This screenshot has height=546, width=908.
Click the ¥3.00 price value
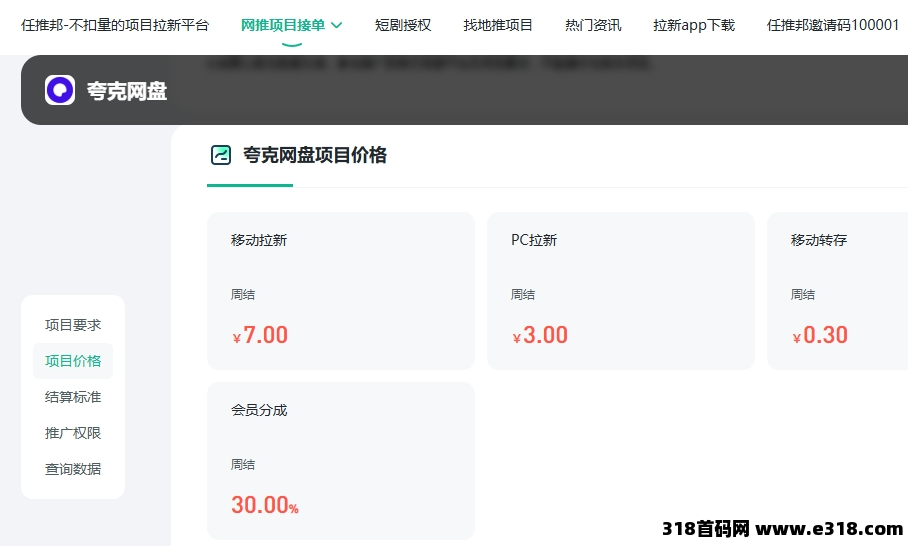[540, 335]
